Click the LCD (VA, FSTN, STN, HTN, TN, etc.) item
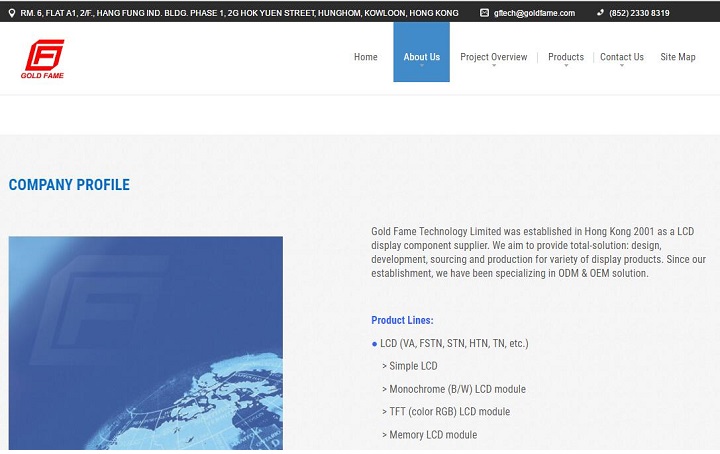The image size is (720, 454). [454, 343]
